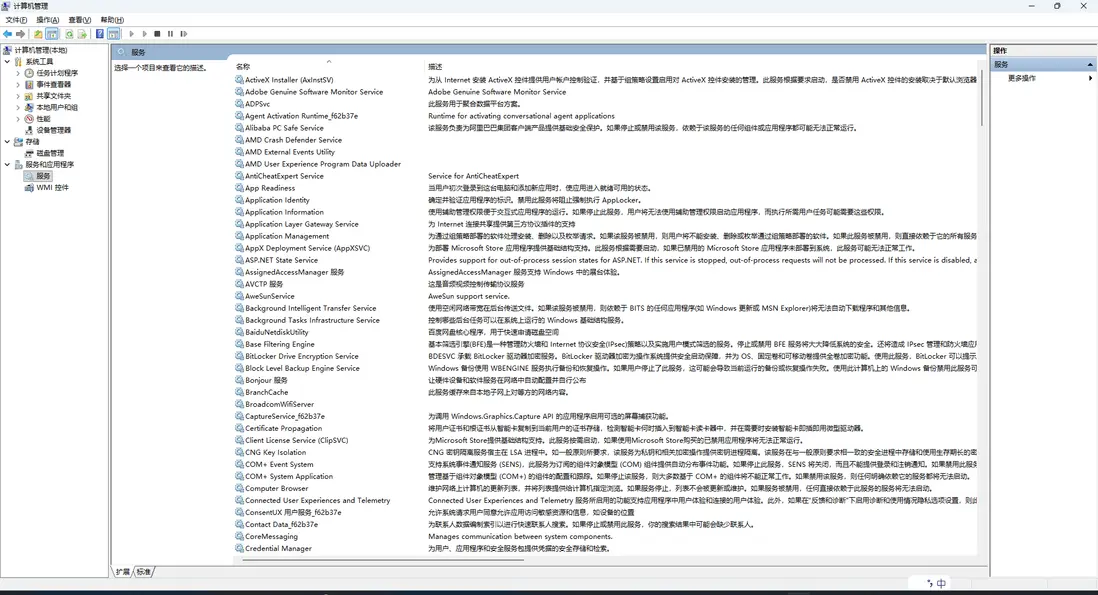Expand the 共享文件夹 tree node
The width and height of the screenshot is (1098, 595).
pos(18,96)
